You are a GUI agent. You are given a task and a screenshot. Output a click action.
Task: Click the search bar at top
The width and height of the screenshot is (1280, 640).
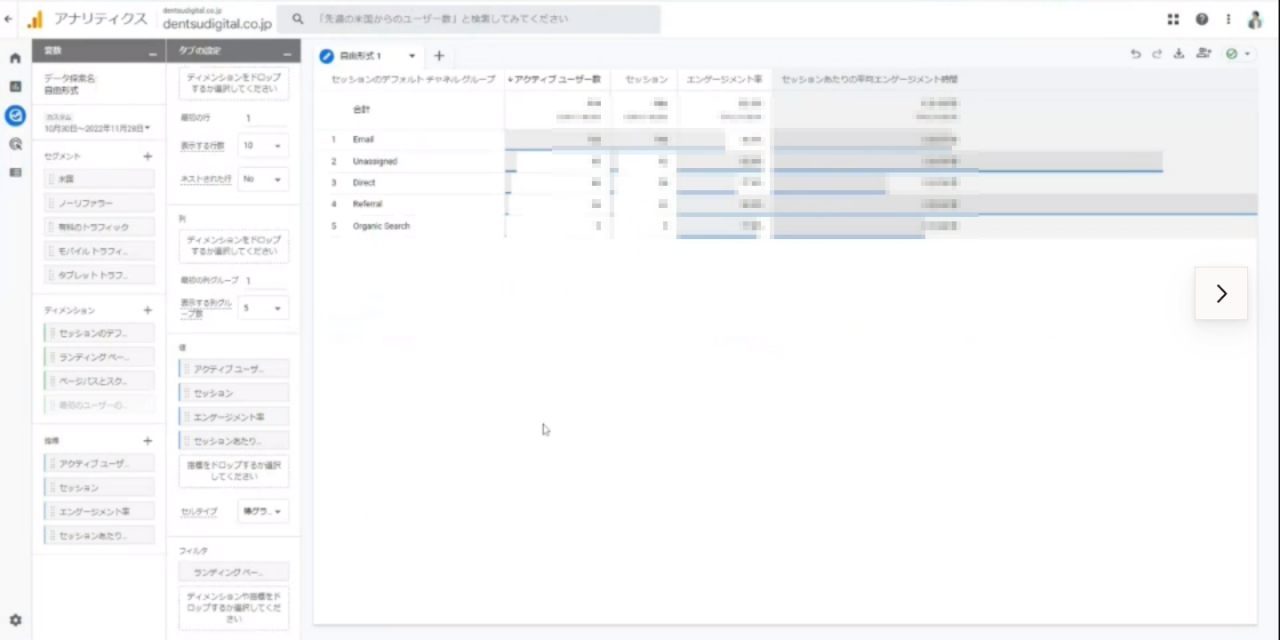[x=470, y=19]
